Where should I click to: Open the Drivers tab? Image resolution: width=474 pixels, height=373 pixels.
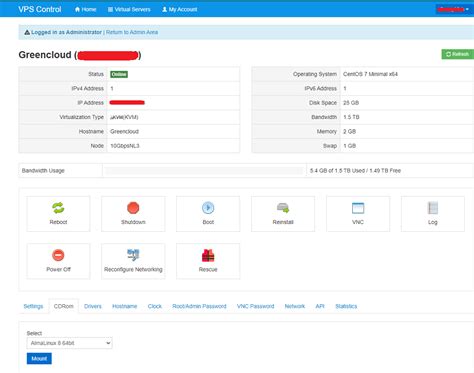[93, 306]
